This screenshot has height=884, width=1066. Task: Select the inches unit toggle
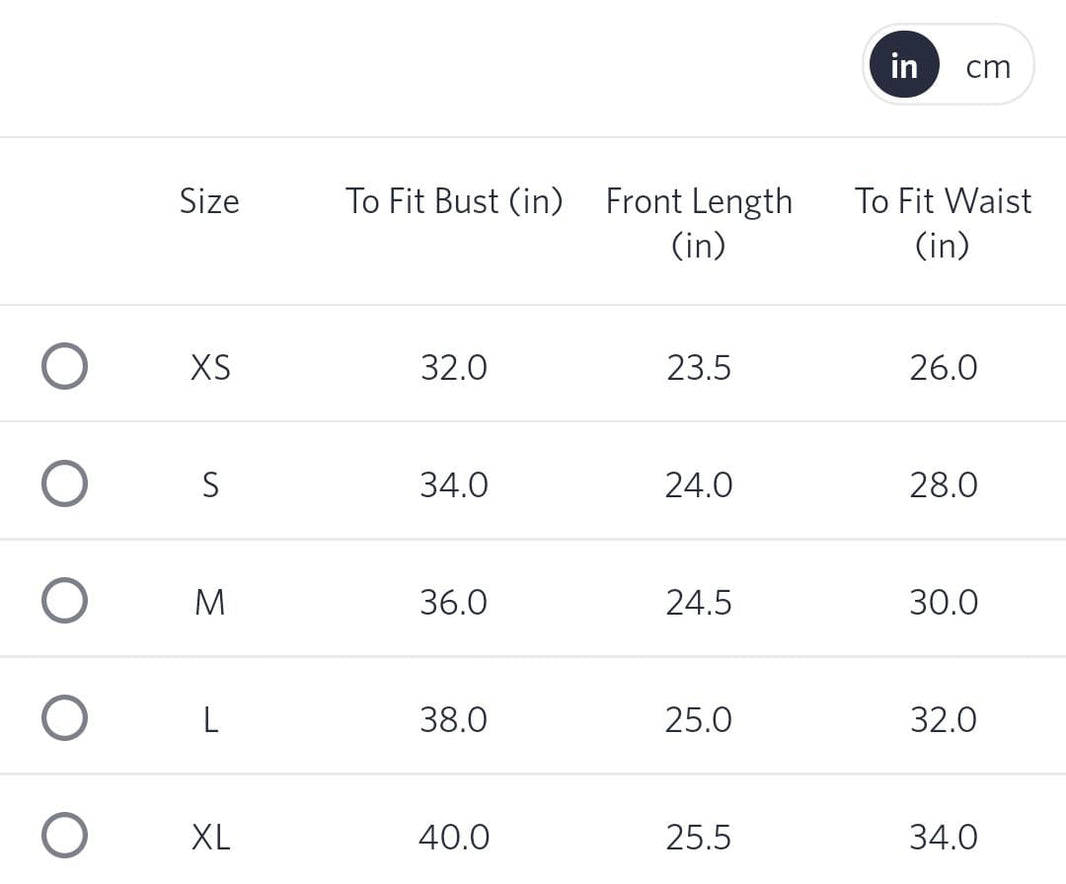pyautogui.click(x=903, y=66)
